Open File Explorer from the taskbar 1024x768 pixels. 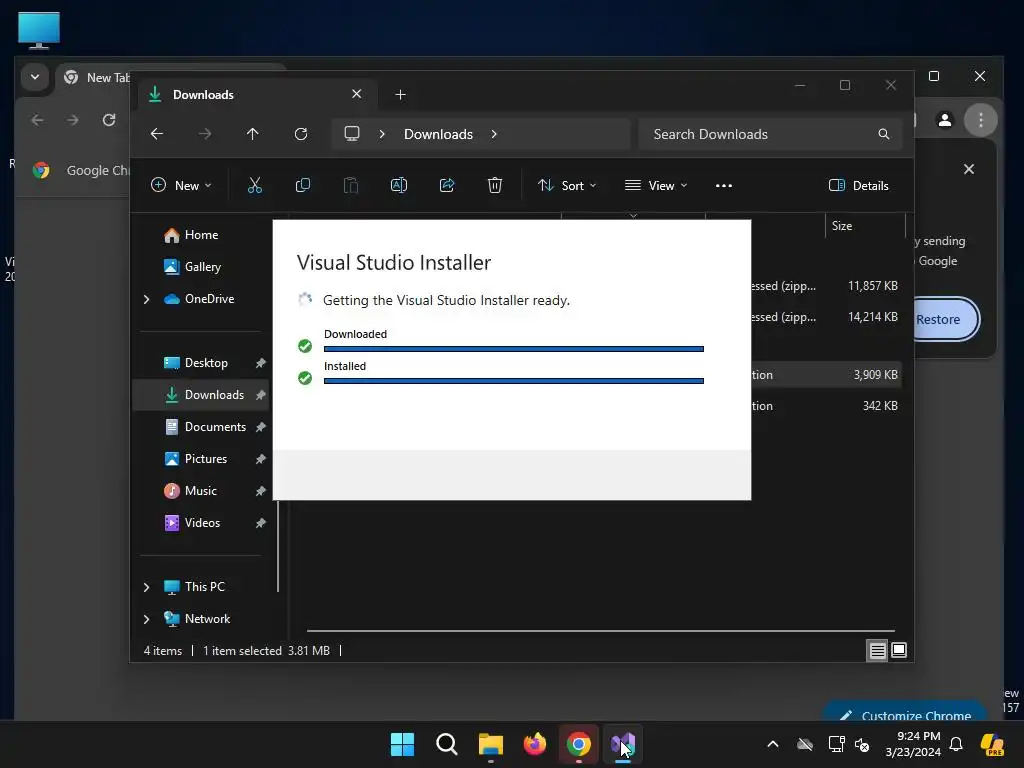(490, 744)
